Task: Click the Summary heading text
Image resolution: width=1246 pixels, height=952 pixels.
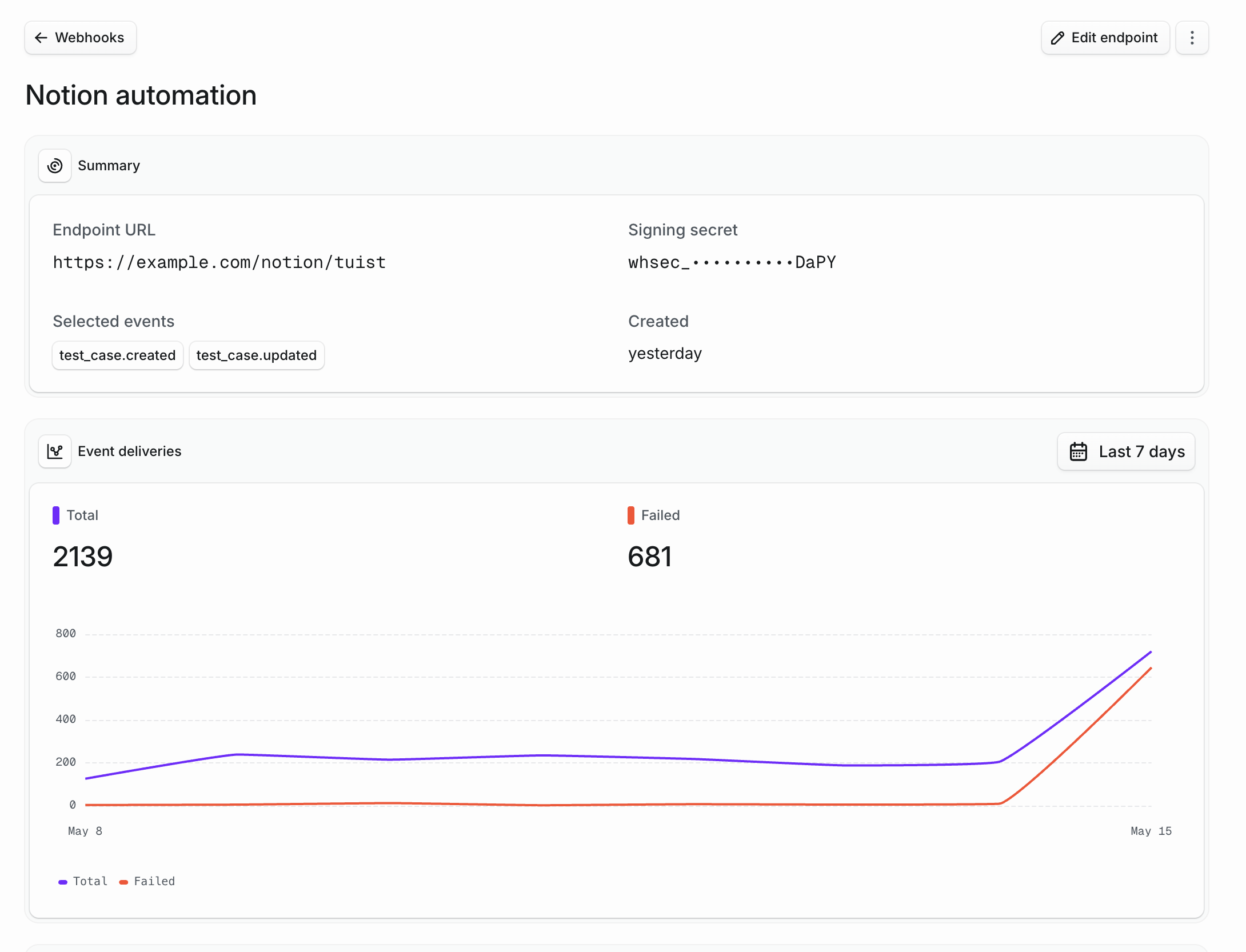Action: 109,166
